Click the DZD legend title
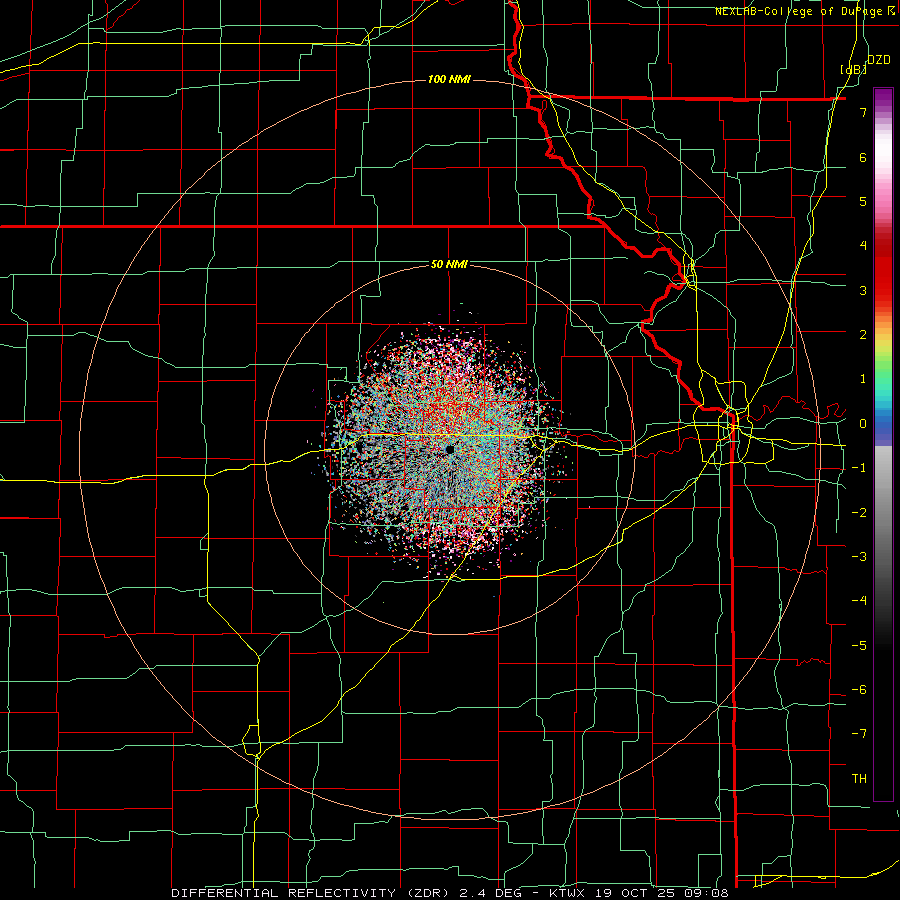 (x=879, y=59)
